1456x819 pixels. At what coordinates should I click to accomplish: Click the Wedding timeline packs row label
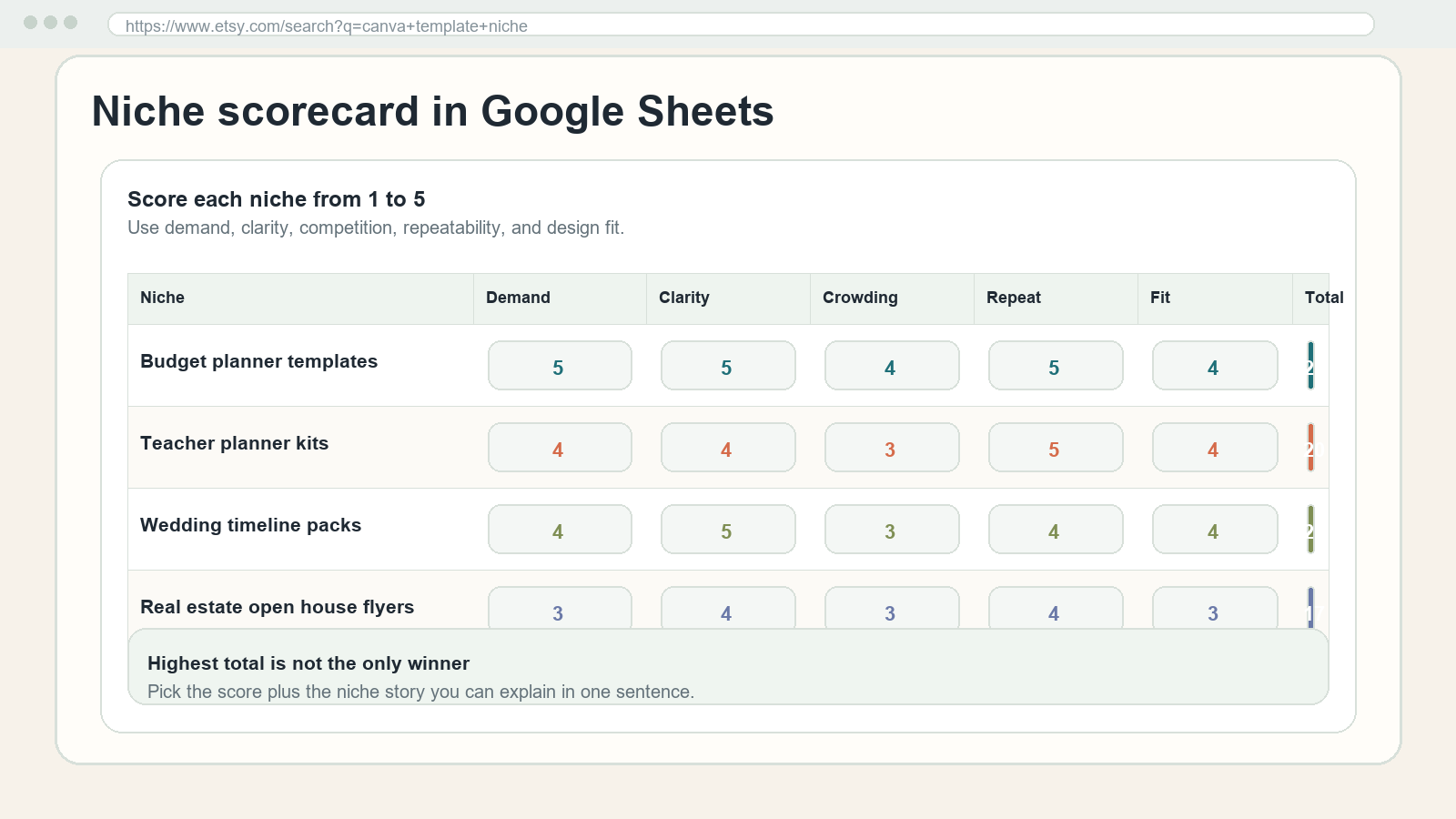pos(250,525)
